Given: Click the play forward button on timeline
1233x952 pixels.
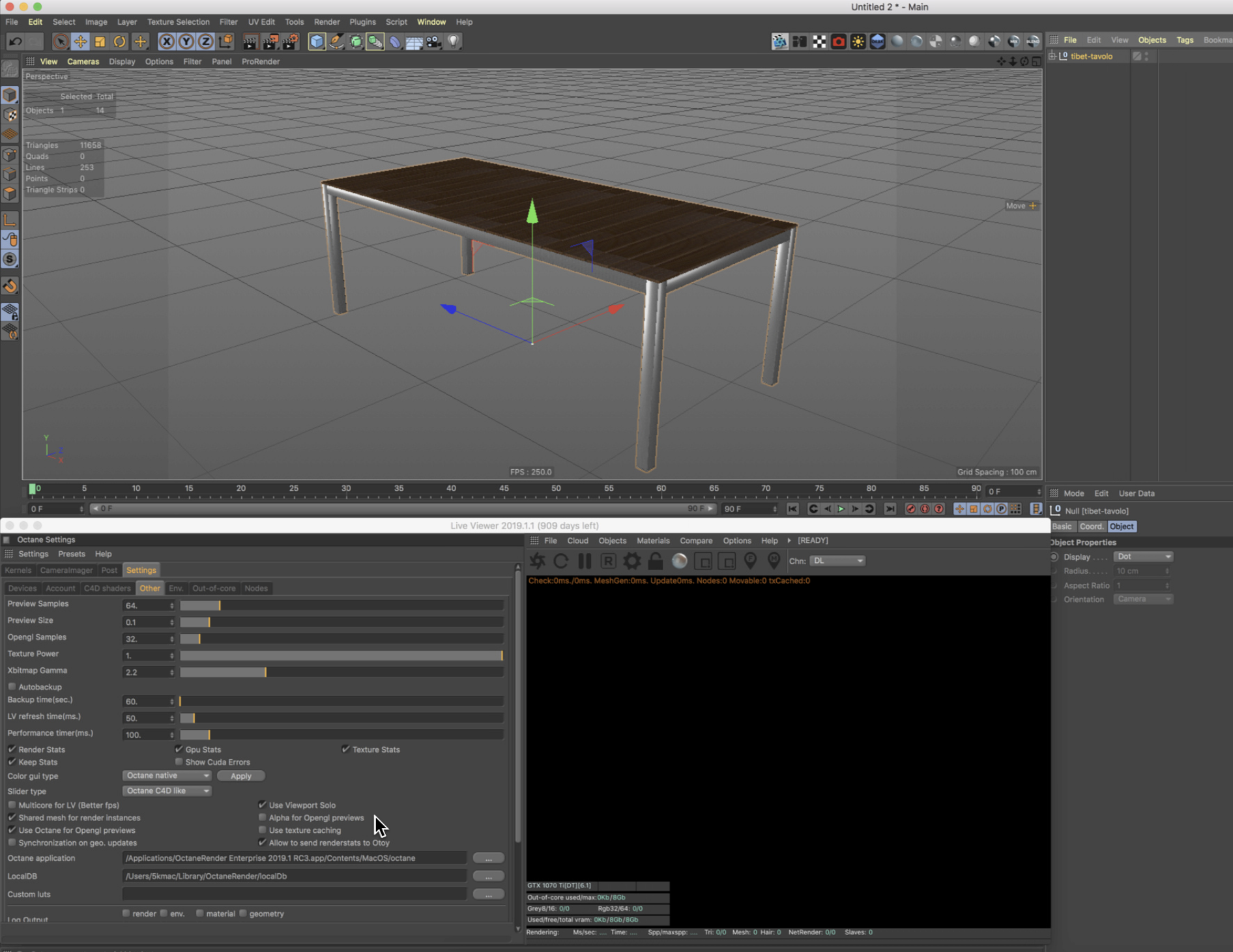Looking at the screenshot, I should coord(841,509).
